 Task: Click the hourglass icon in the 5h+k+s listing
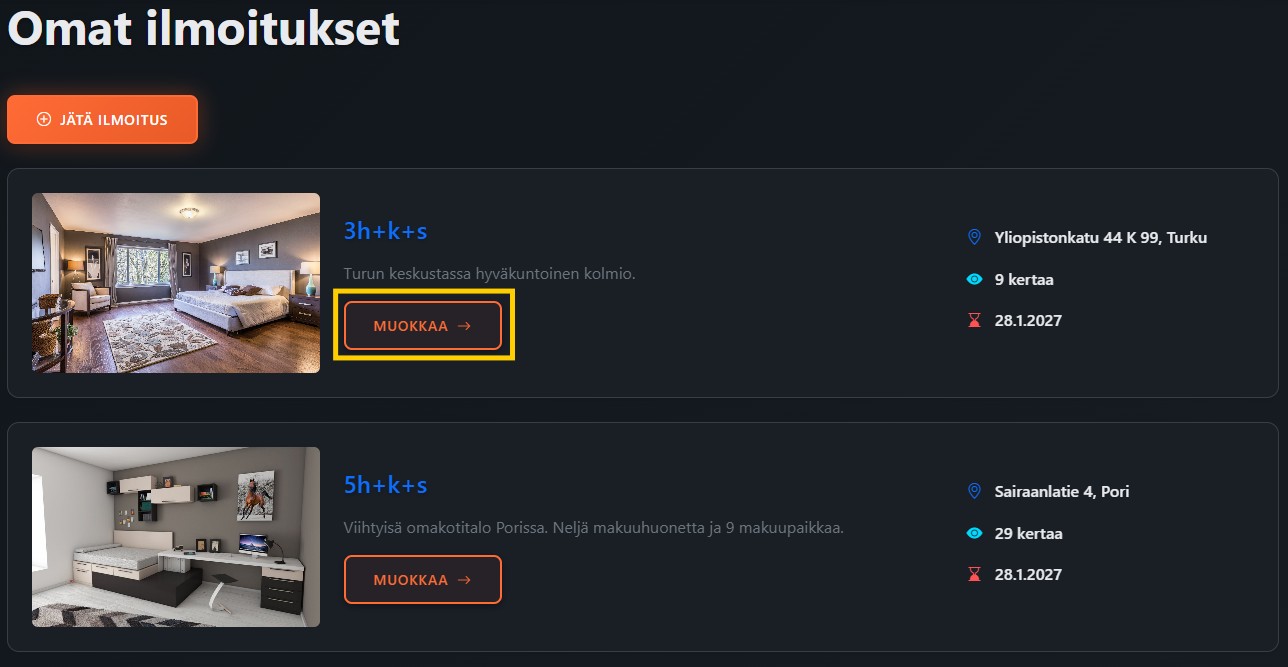point(975,575)
